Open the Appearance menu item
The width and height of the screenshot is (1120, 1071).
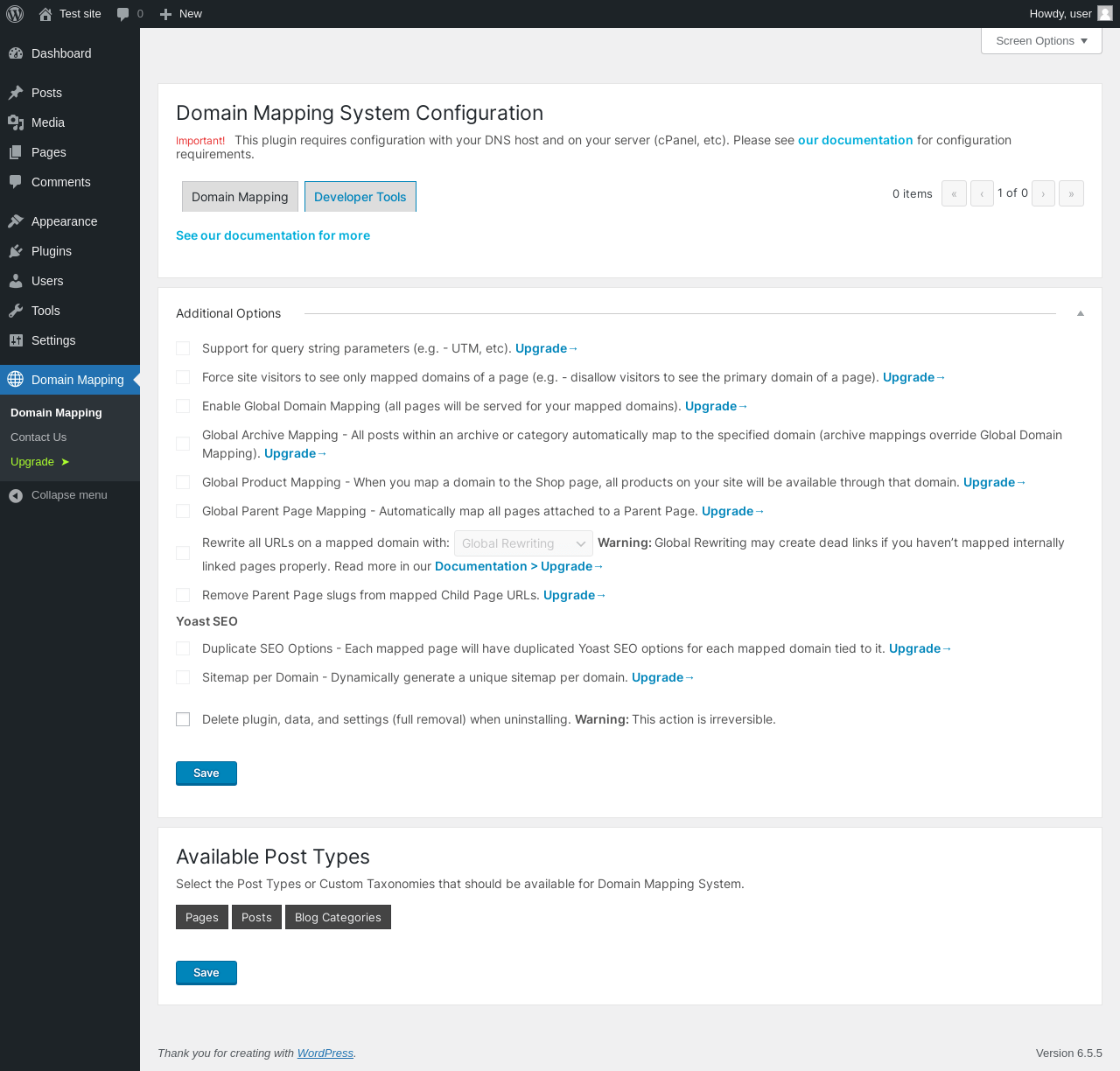pyautogui.click(x=64, y=221)
